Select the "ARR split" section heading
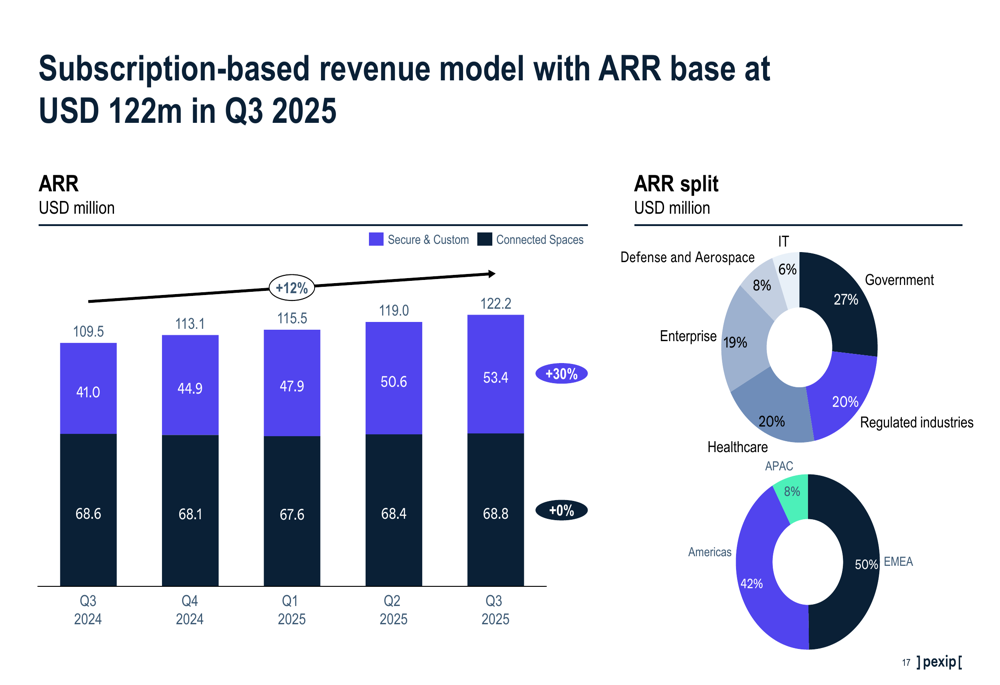Viewport: 1000px width, 685px height. [x=676, y=184]
